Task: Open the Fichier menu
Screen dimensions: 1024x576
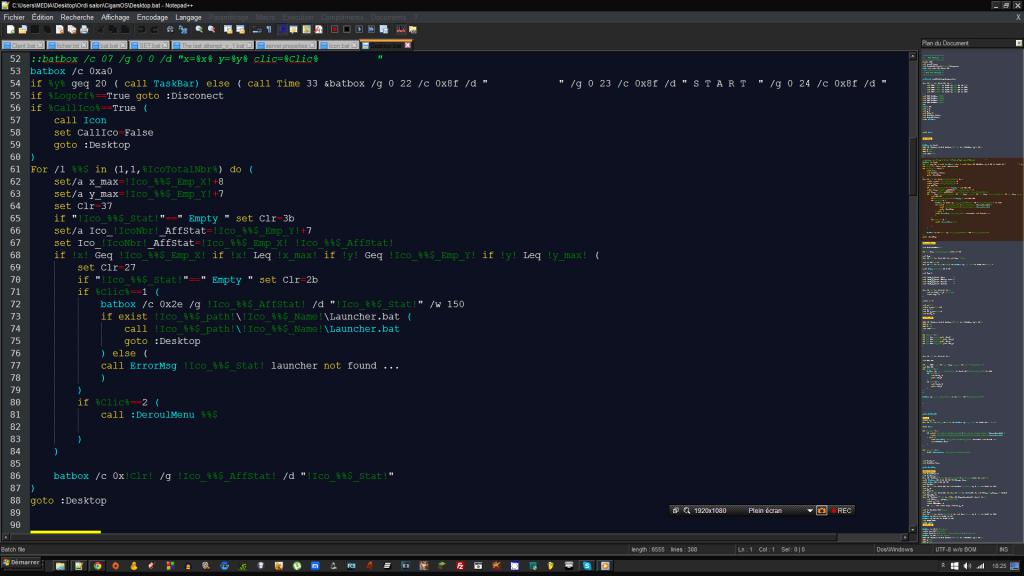Action: (x=14, y=18)
